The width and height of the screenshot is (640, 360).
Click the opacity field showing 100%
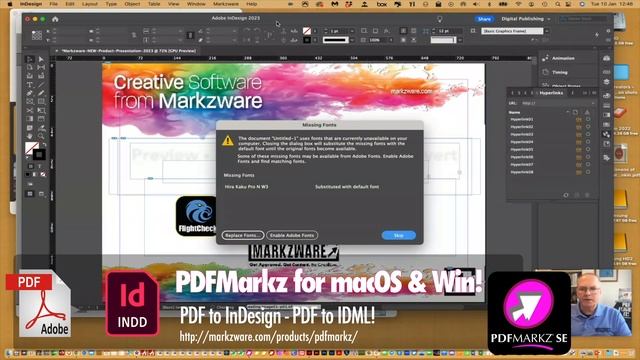[377, 40]
